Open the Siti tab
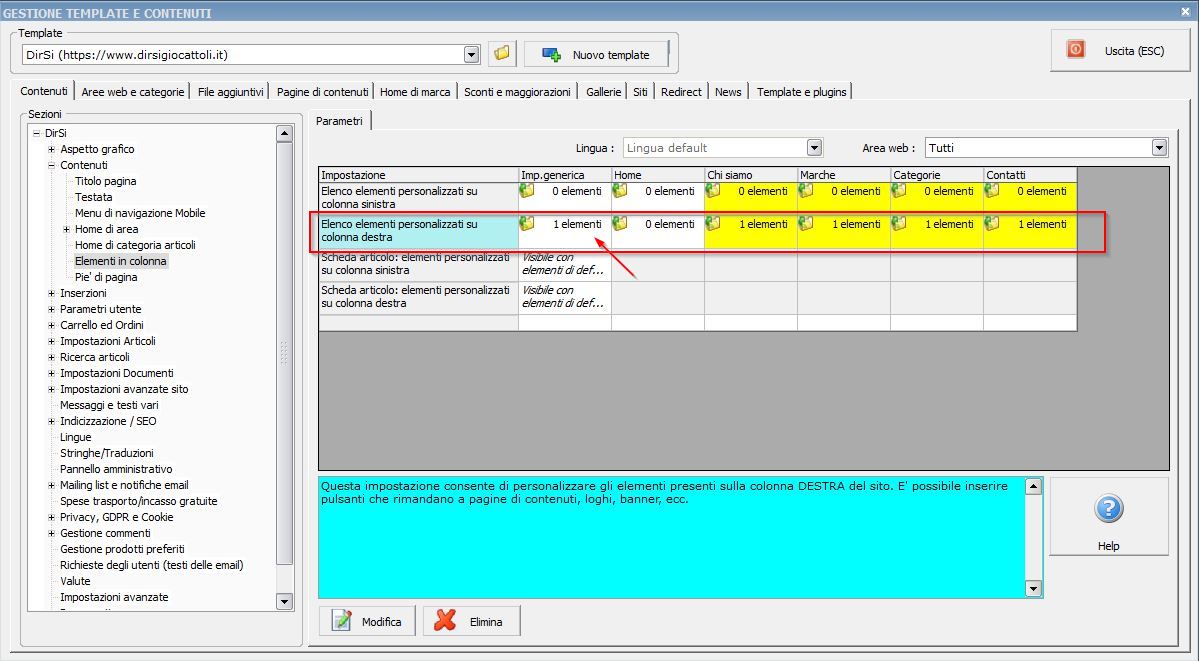The width and height of the screenshot is (1199, 661). point(640,92)
